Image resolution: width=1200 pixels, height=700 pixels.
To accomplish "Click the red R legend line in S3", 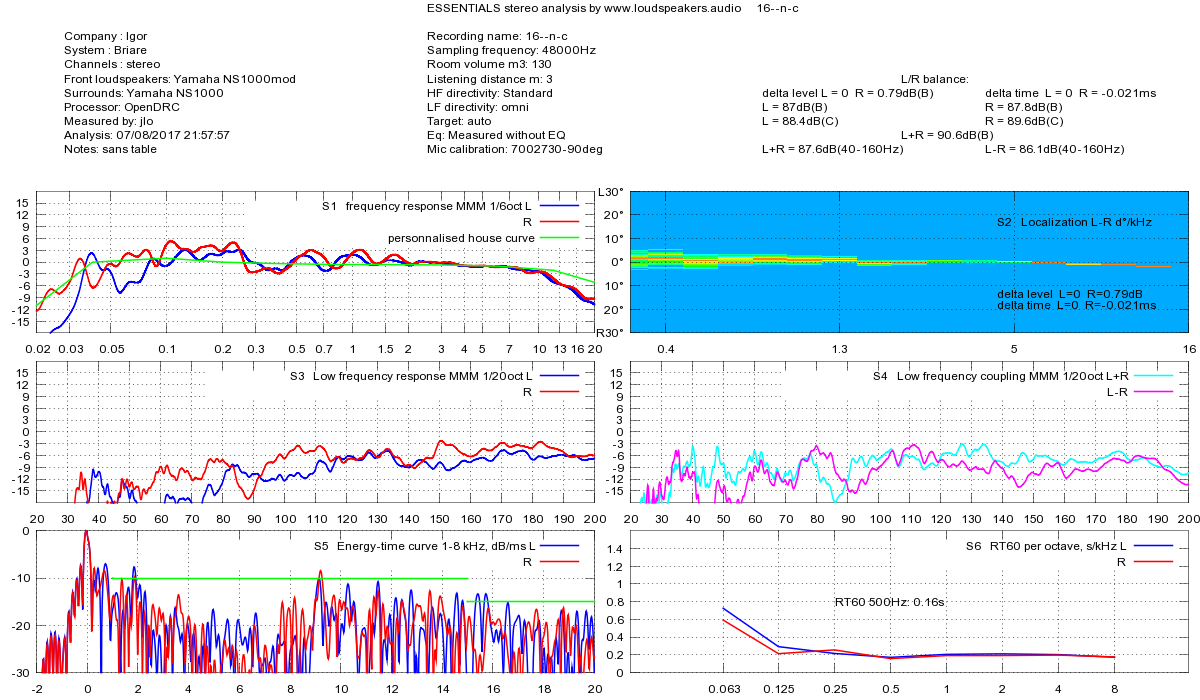I will tap(560, 391).
